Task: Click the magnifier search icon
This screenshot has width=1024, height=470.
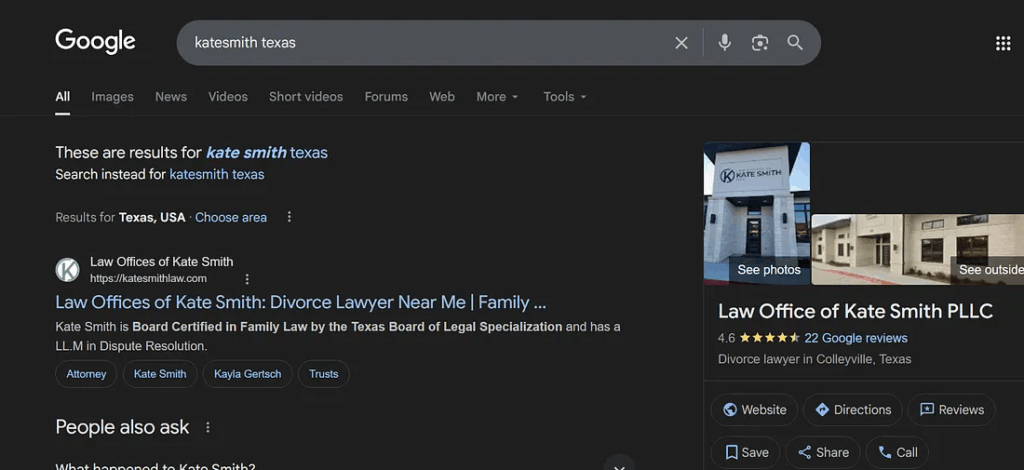Action: click(795, 43)
